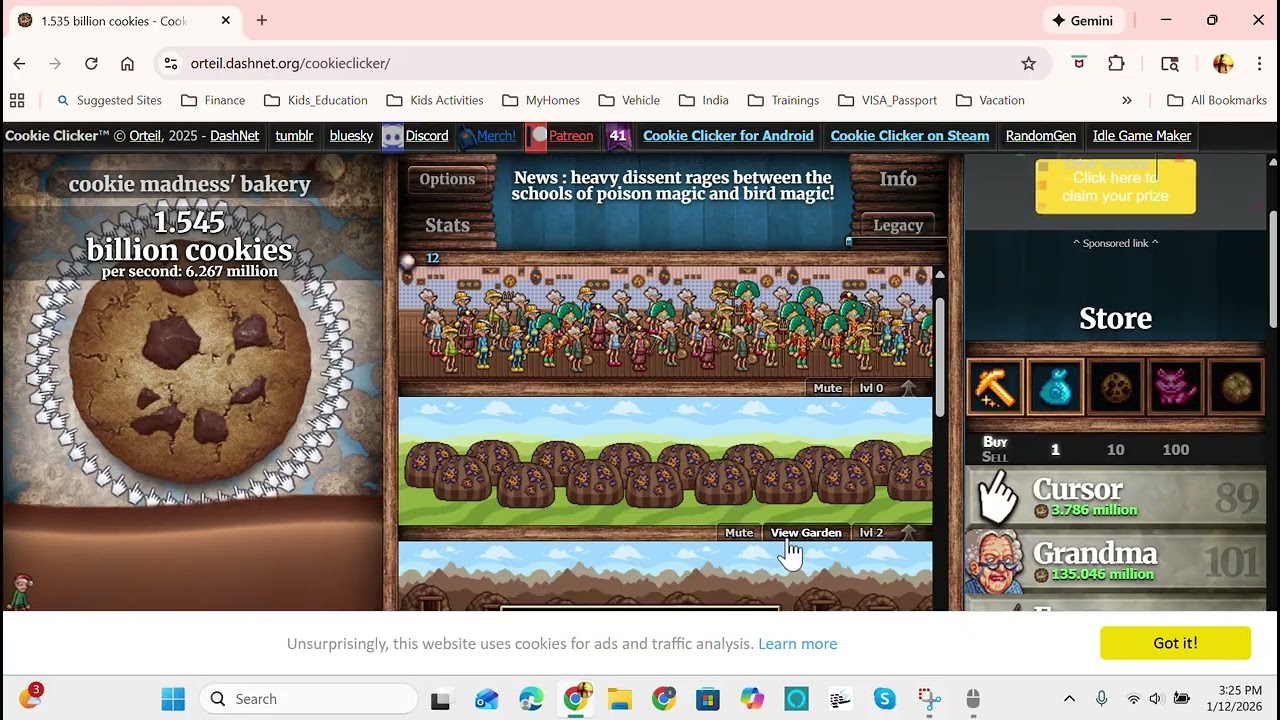Image resolution: width=1280 pixels, height=720 pixels.
Task: Switch store mode to Buy
Action: [x=995, y=441]
